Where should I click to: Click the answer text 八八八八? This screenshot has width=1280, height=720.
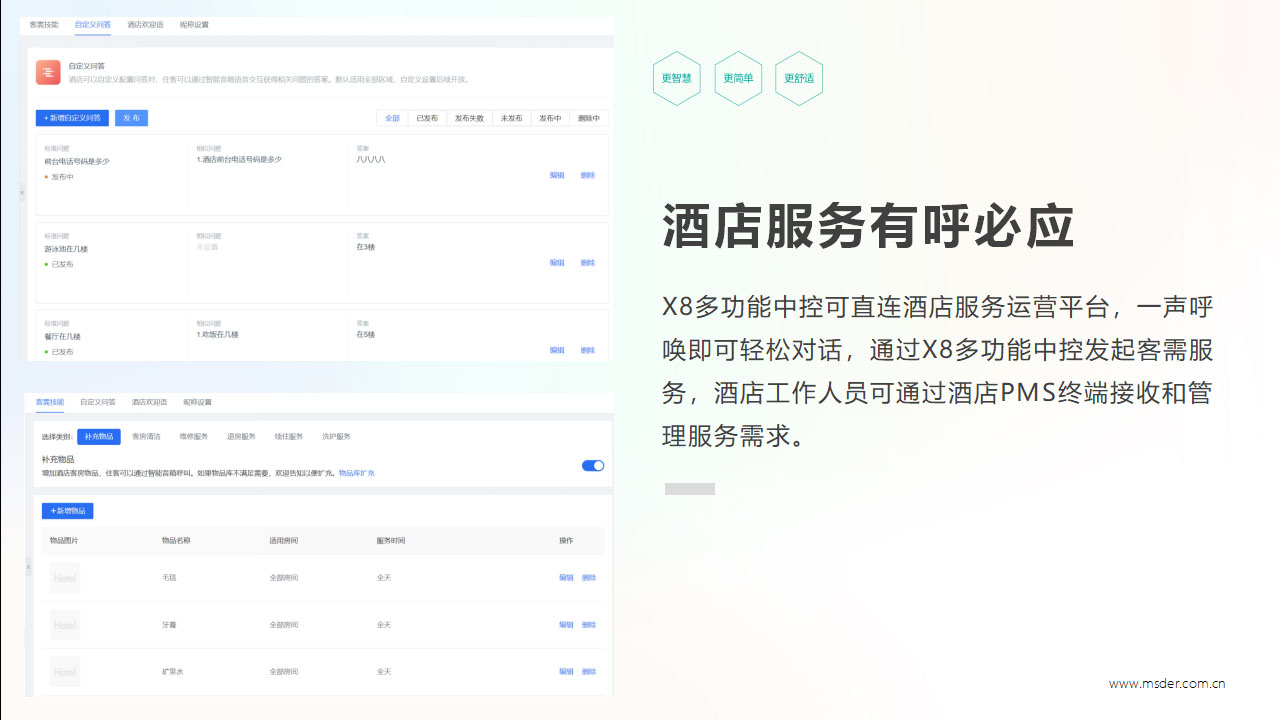[x=371, y=159]
